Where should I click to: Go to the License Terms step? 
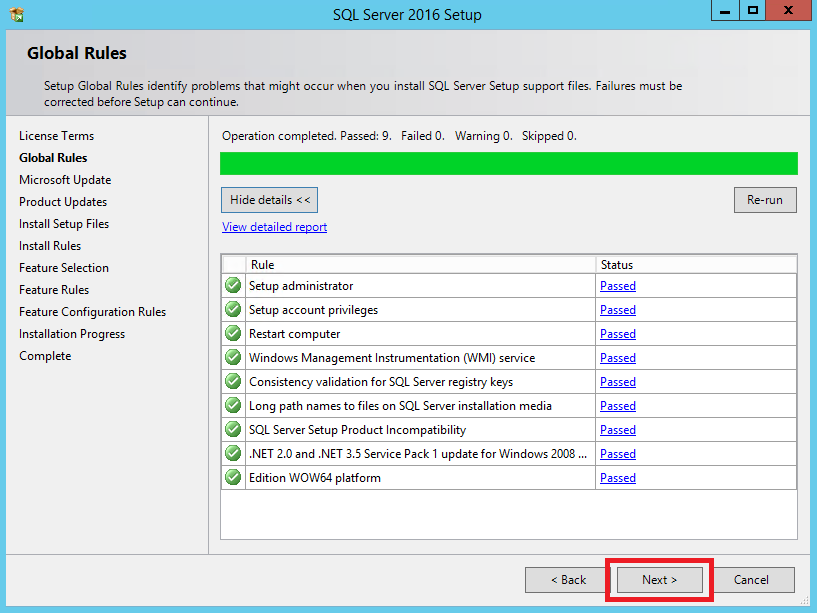click(x=57, y=136)
